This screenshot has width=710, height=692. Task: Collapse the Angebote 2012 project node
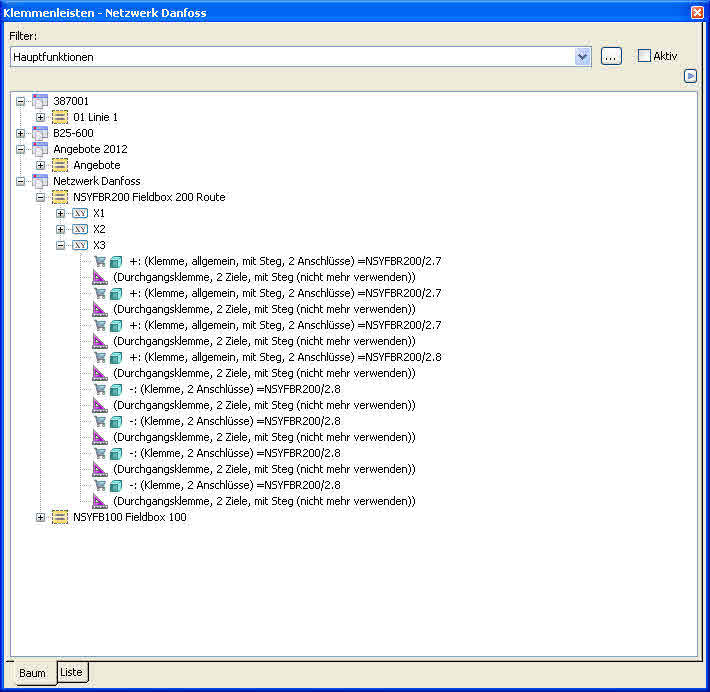20,149
